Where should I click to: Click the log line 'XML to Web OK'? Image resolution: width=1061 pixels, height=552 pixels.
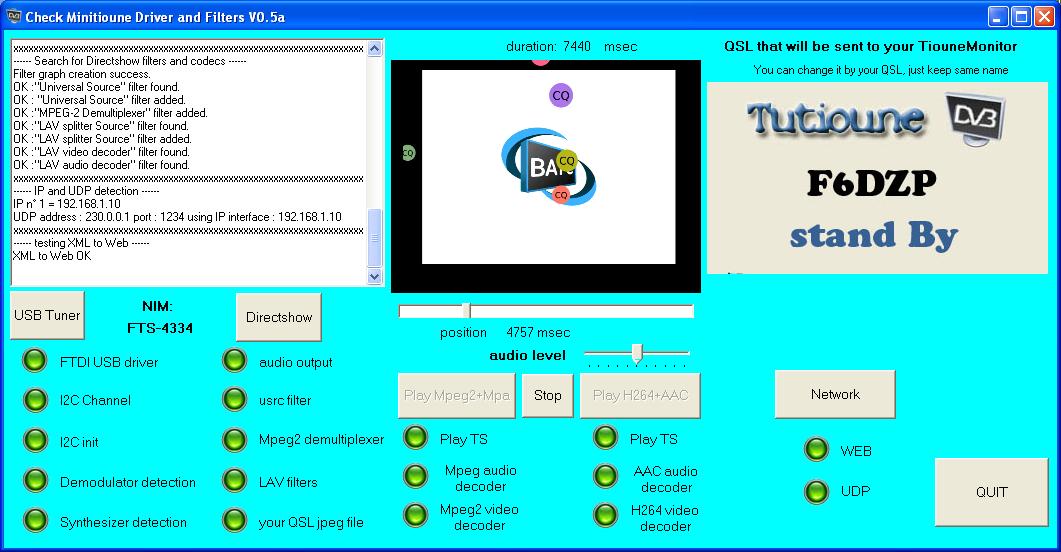point(52,256)
